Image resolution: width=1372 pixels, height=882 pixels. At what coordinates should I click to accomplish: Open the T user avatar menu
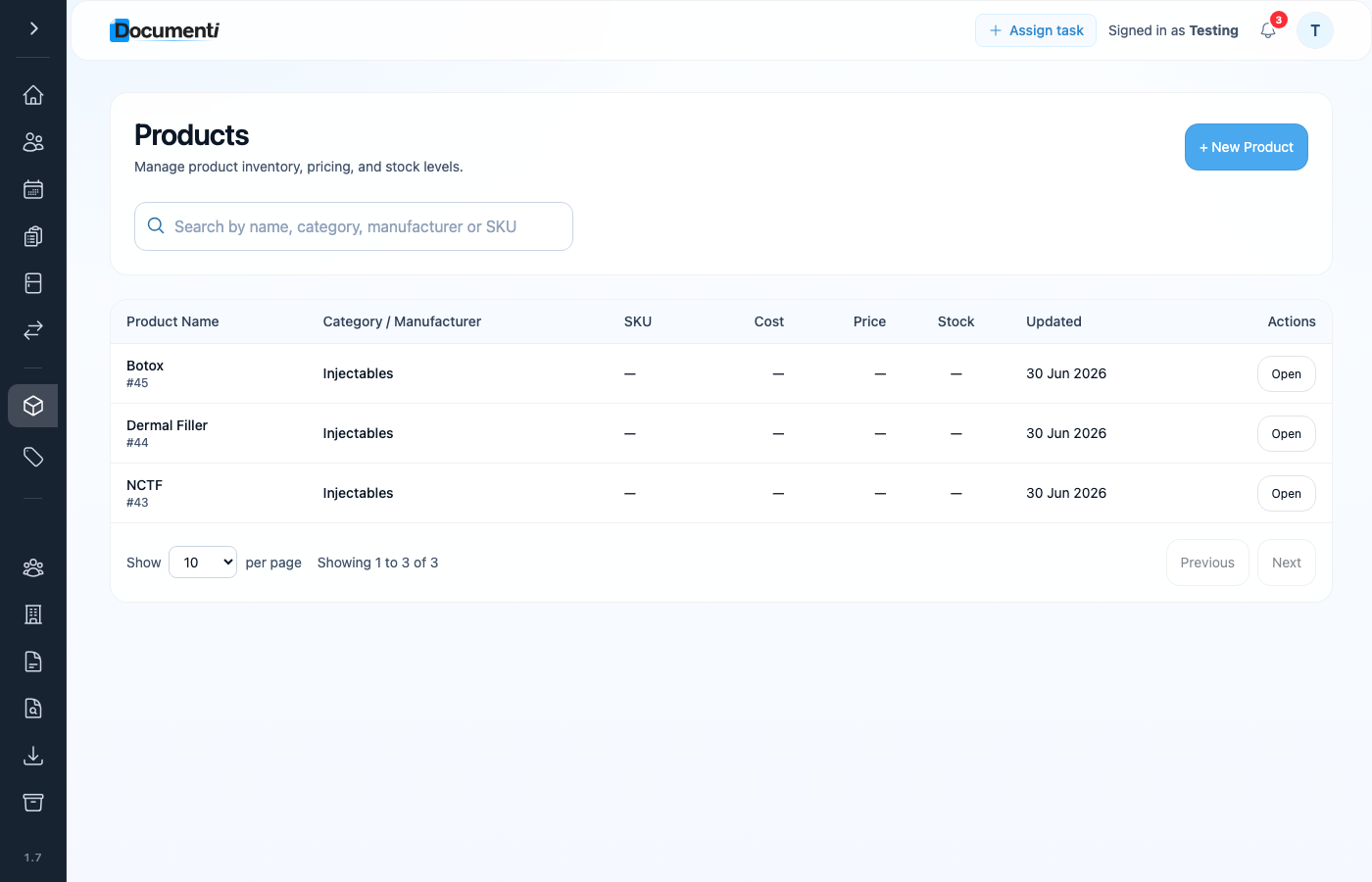pyautogui.click(x=1315, y=30)
